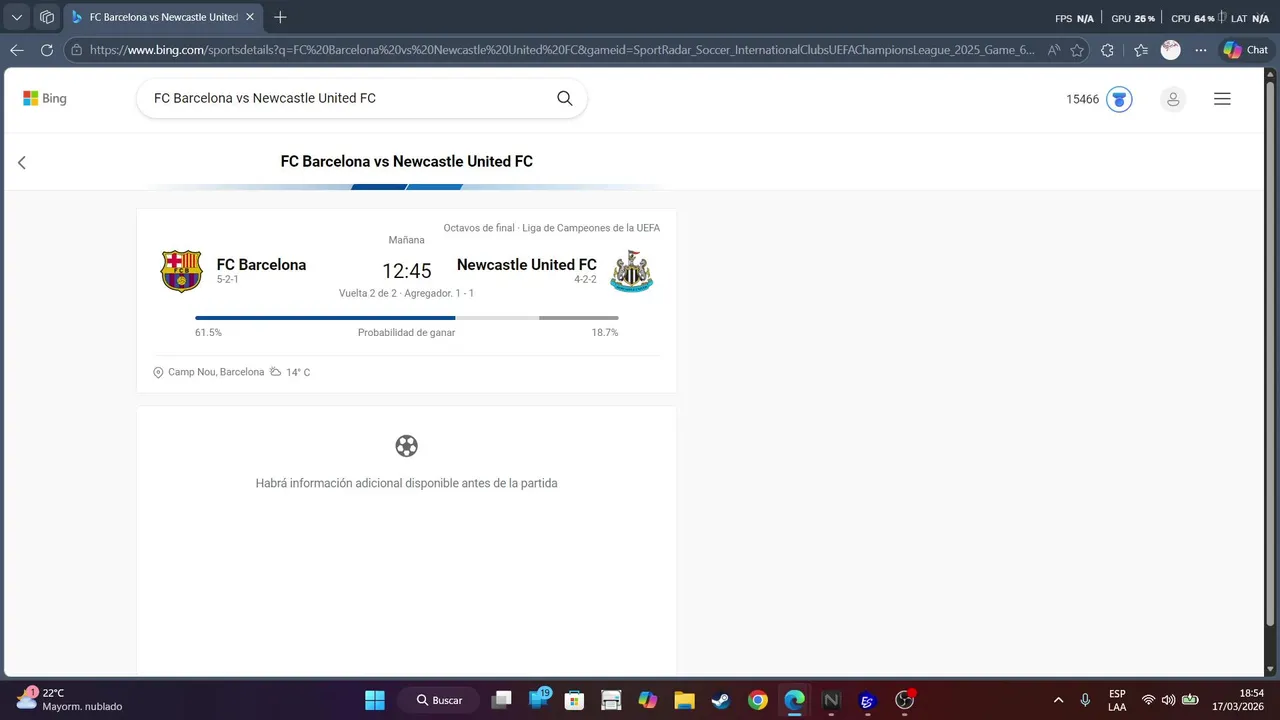Click the 61.5% win probability value
This screenshot has height=720, width=1280.
tap(208, 332)
